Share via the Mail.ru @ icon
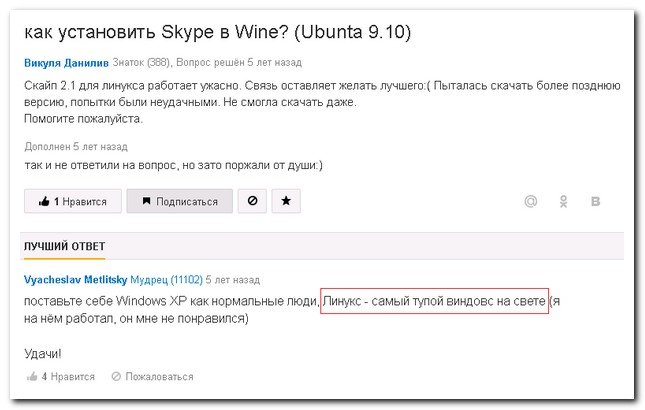 pyautogui.click(x=532, y=202)
